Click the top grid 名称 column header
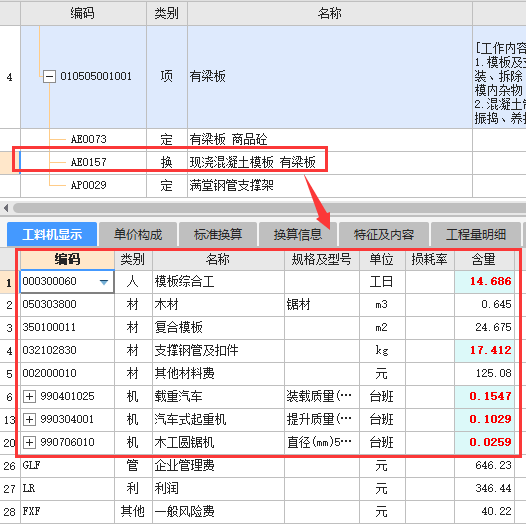The width and height of the screenshot is (526, 529). pos(330,13)
